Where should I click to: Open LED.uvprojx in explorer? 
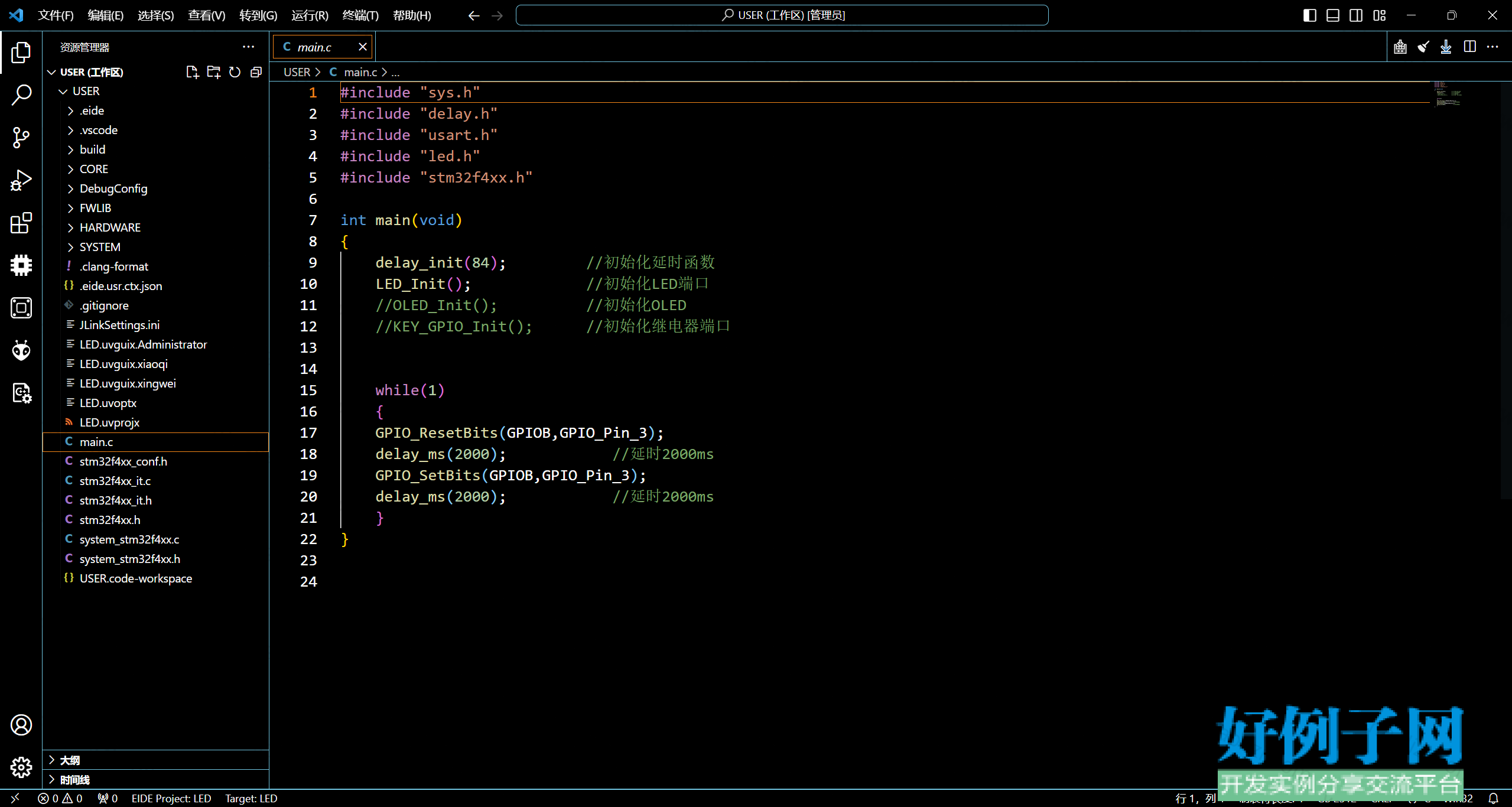pyautogui.click(x=155, y=422)
